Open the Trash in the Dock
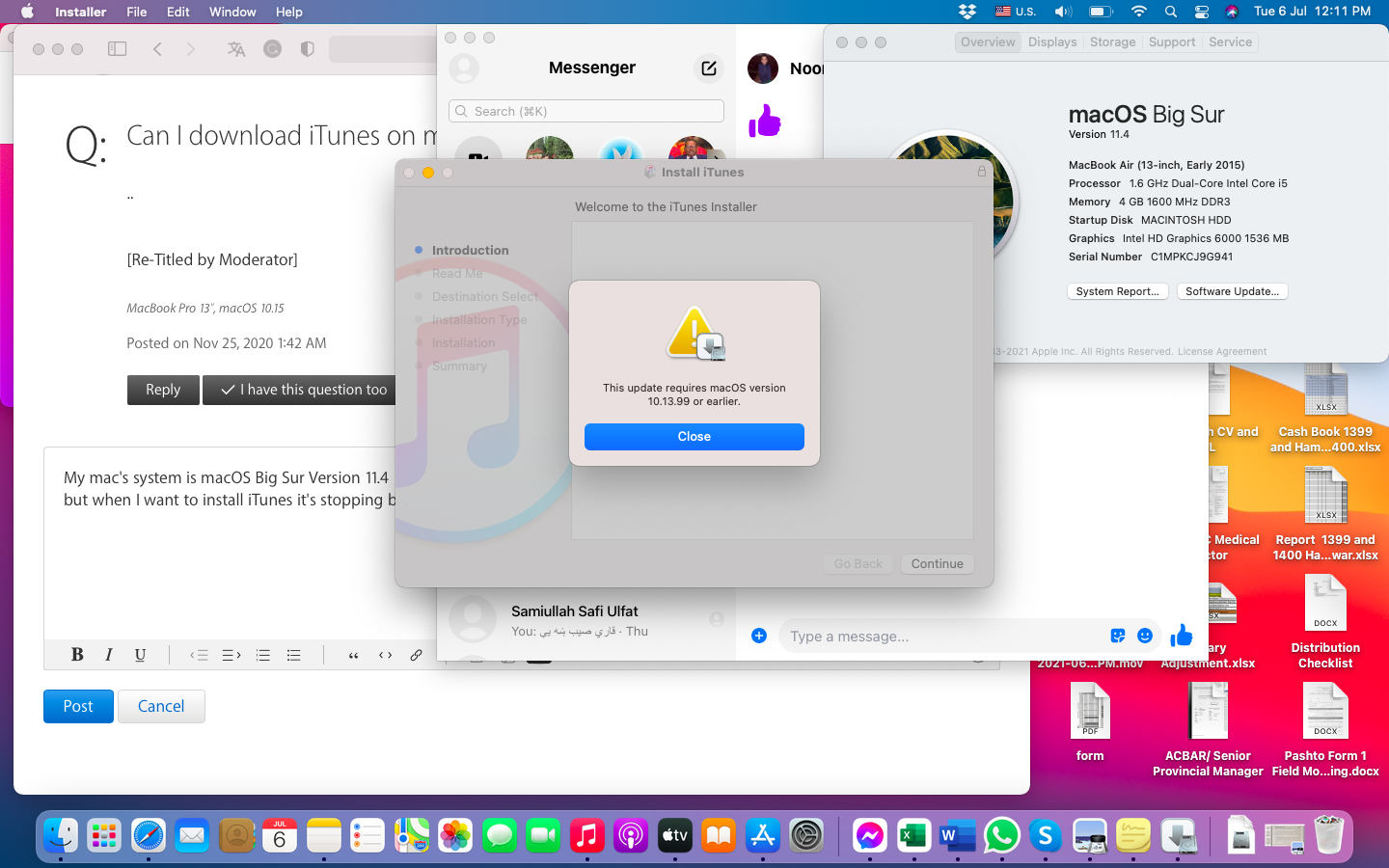This screenshot has width=1389, height=868. tap(1329, 835)
